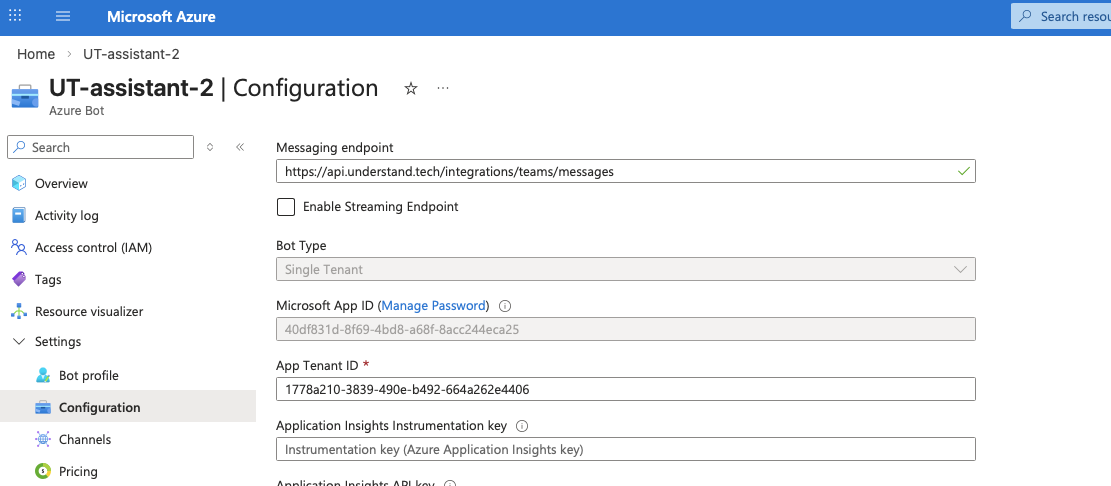Click the Access control (IAM) people icon
This screenshot has width=1111, height=486.
(x=18, y=247)
